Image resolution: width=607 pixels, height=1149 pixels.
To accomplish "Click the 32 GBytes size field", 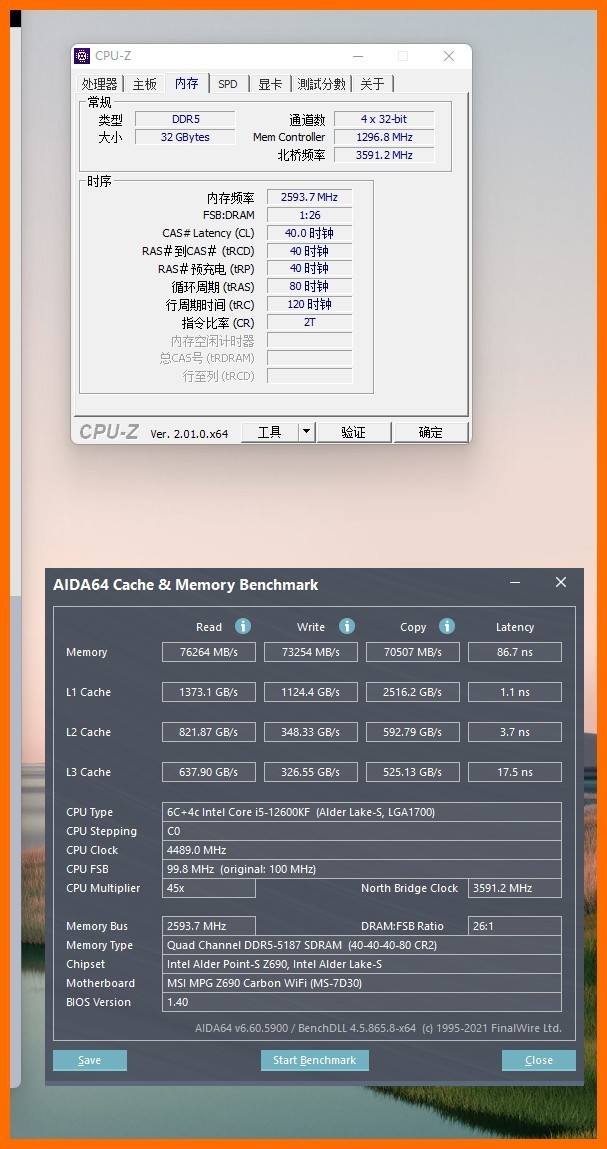I will coord(185,137).
